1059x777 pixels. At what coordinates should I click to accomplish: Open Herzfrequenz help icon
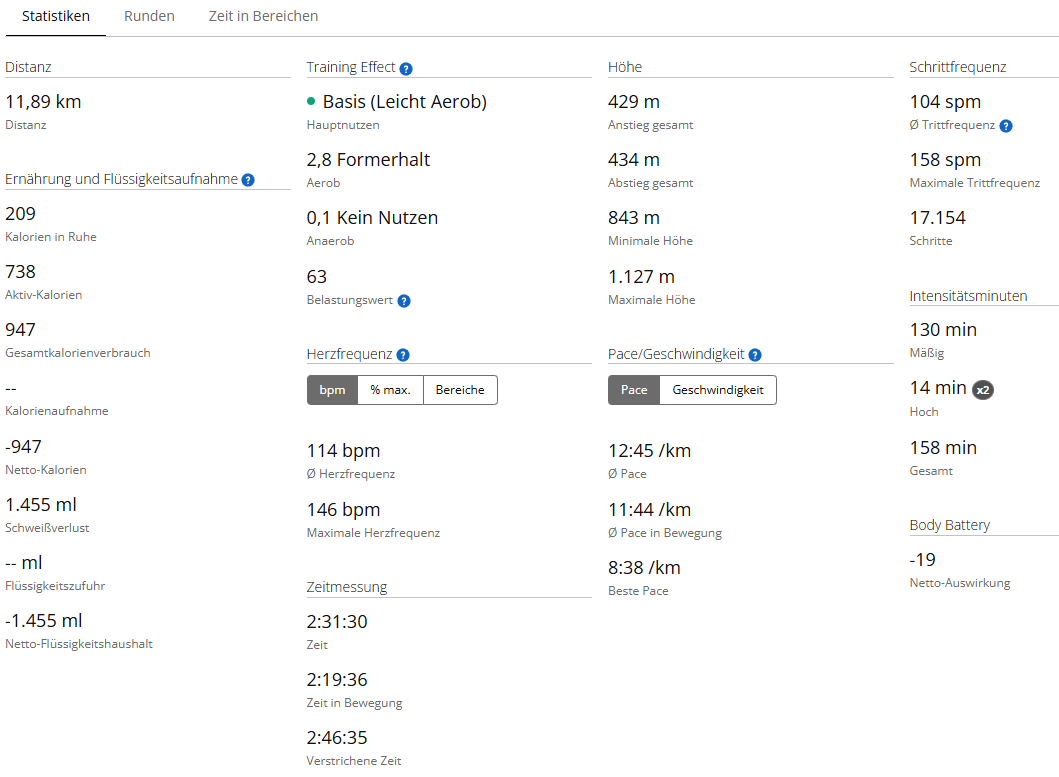tap(403, 355)
